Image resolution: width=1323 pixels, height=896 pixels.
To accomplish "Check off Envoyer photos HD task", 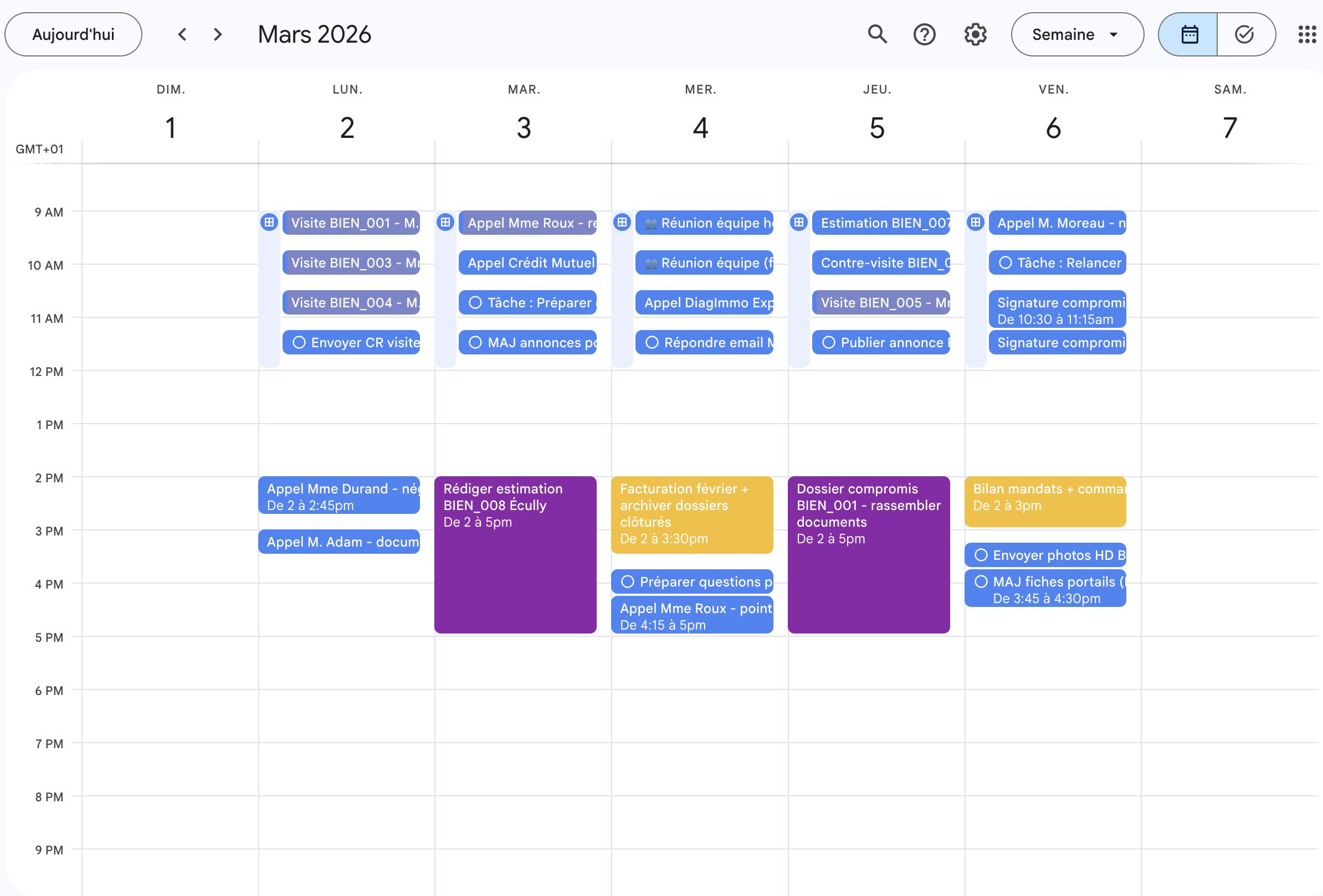I will point(980,555).
